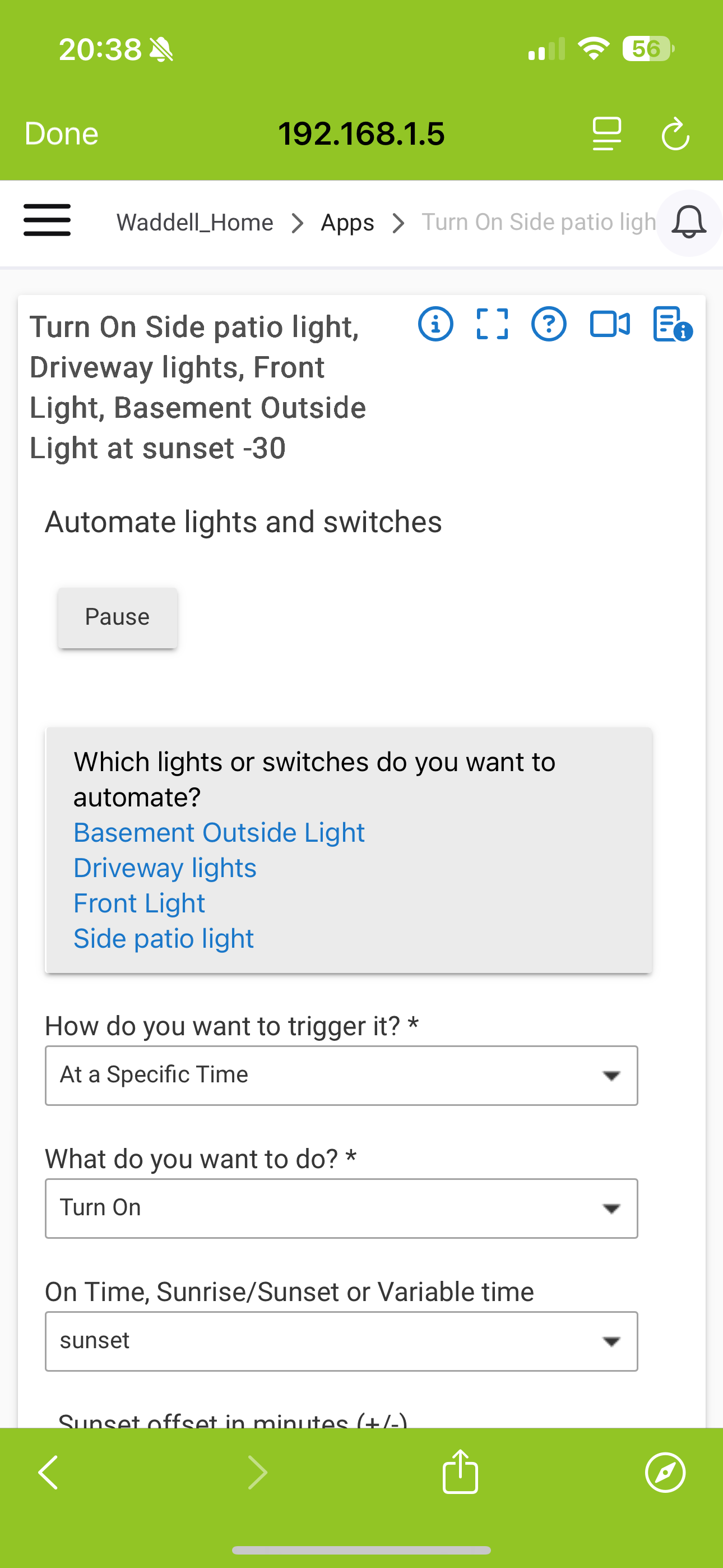This screenshot has width=723, height=1568.
Task: Go back with the left chevron
Action: click(x=48, y=1473)
